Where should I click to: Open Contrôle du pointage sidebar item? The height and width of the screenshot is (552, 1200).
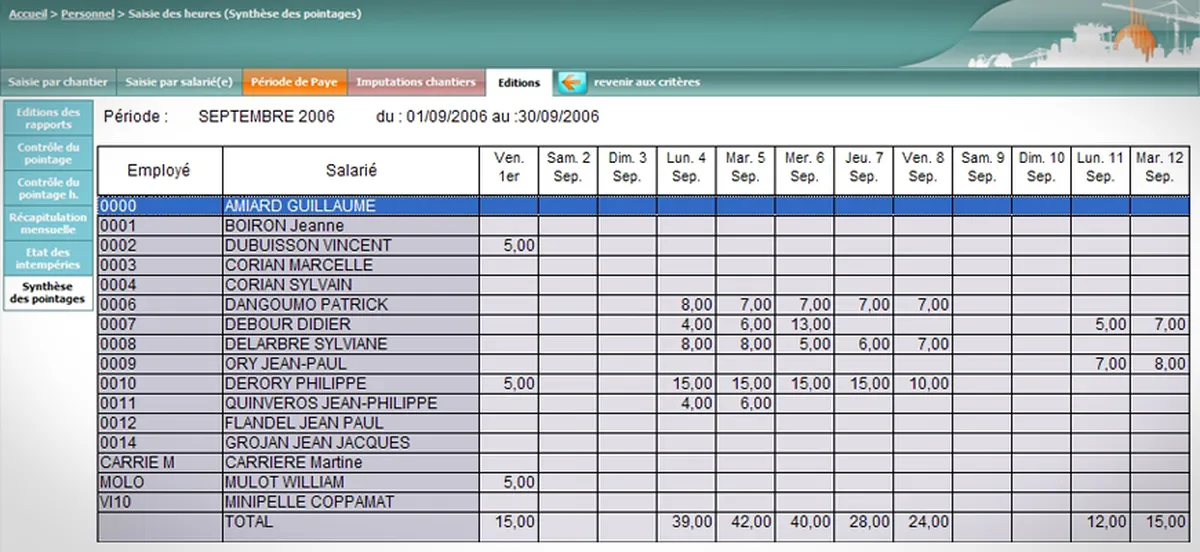coord(48,153)
